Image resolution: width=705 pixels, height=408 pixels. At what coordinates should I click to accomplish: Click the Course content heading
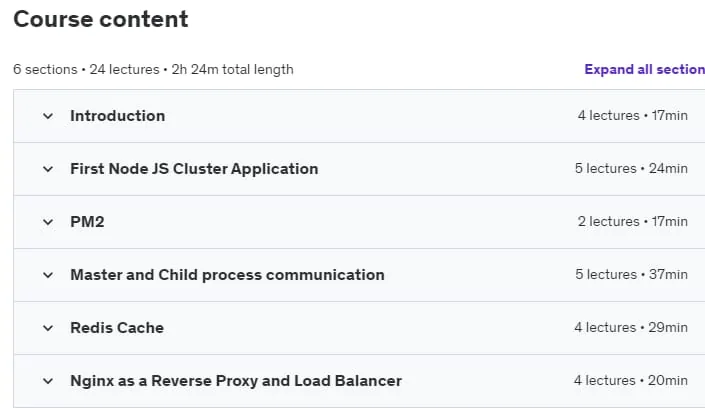[101, 19]
